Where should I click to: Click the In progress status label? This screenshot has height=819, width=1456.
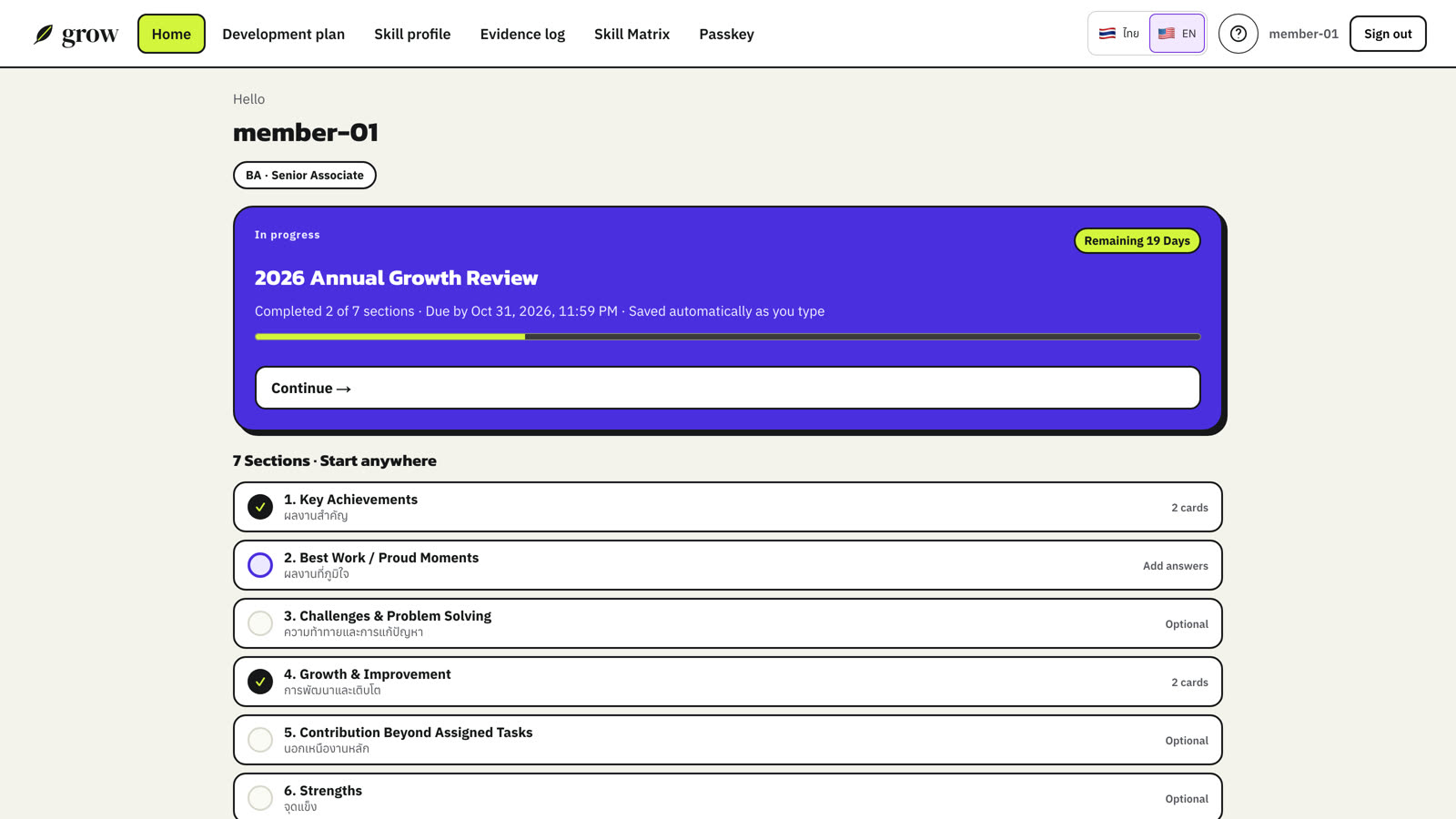pyautogui.click(x=288, y=235)
